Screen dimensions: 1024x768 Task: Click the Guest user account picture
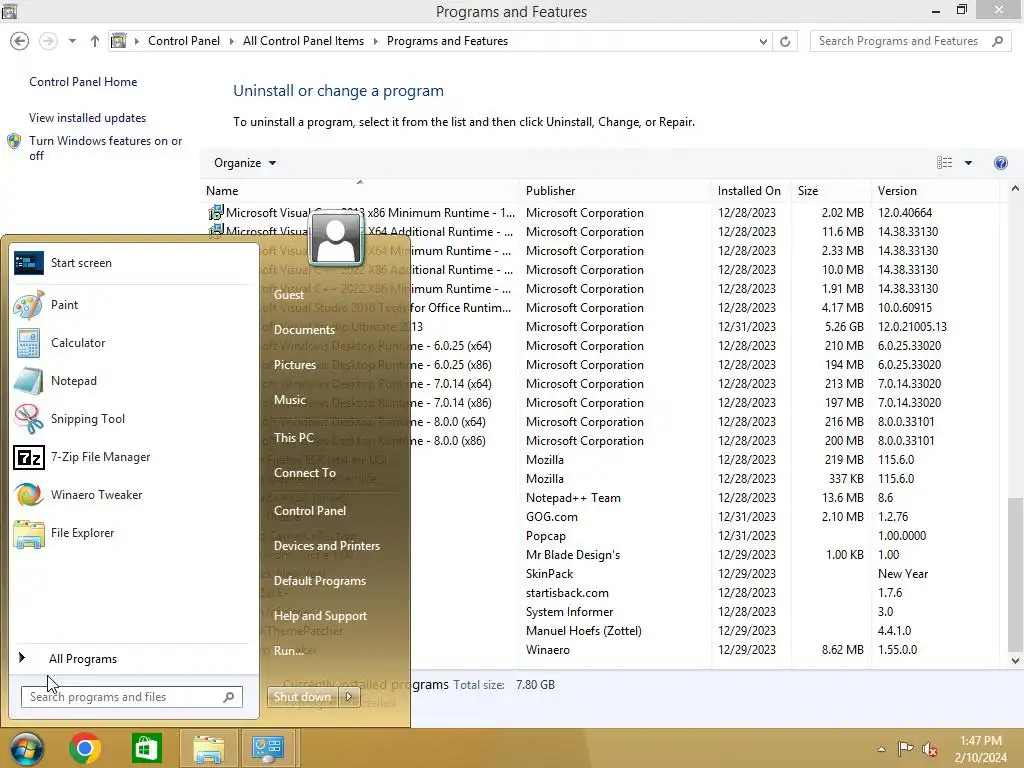click(336, 238)
